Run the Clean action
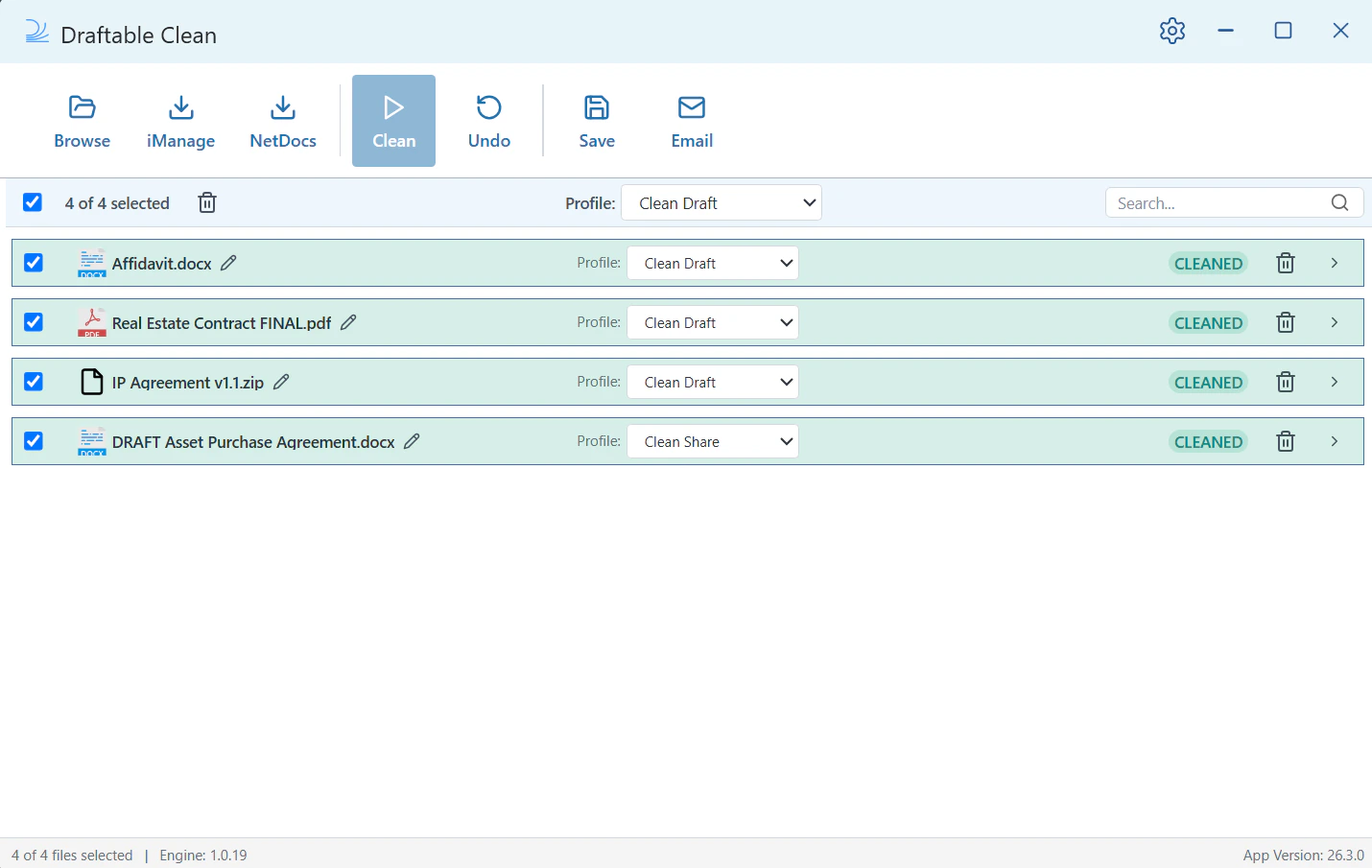The image size is (1372, 868). tap(393, 121)
